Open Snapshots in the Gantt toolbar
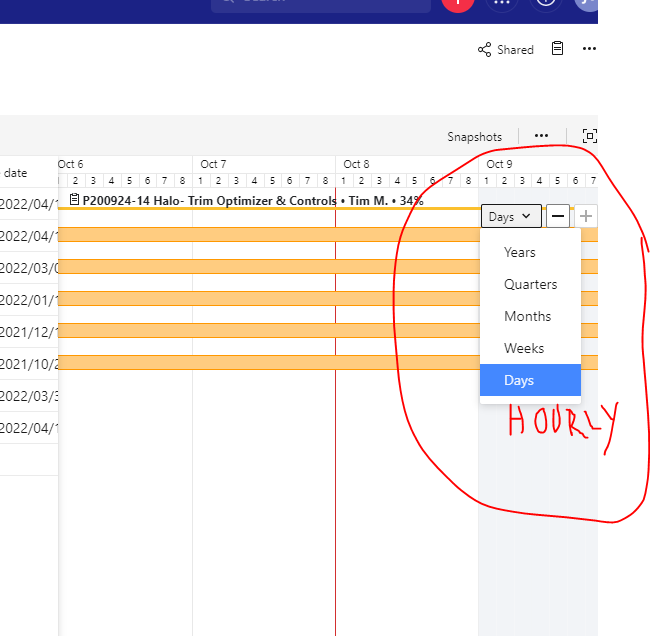The image size is (650, 636). [474, 137]
